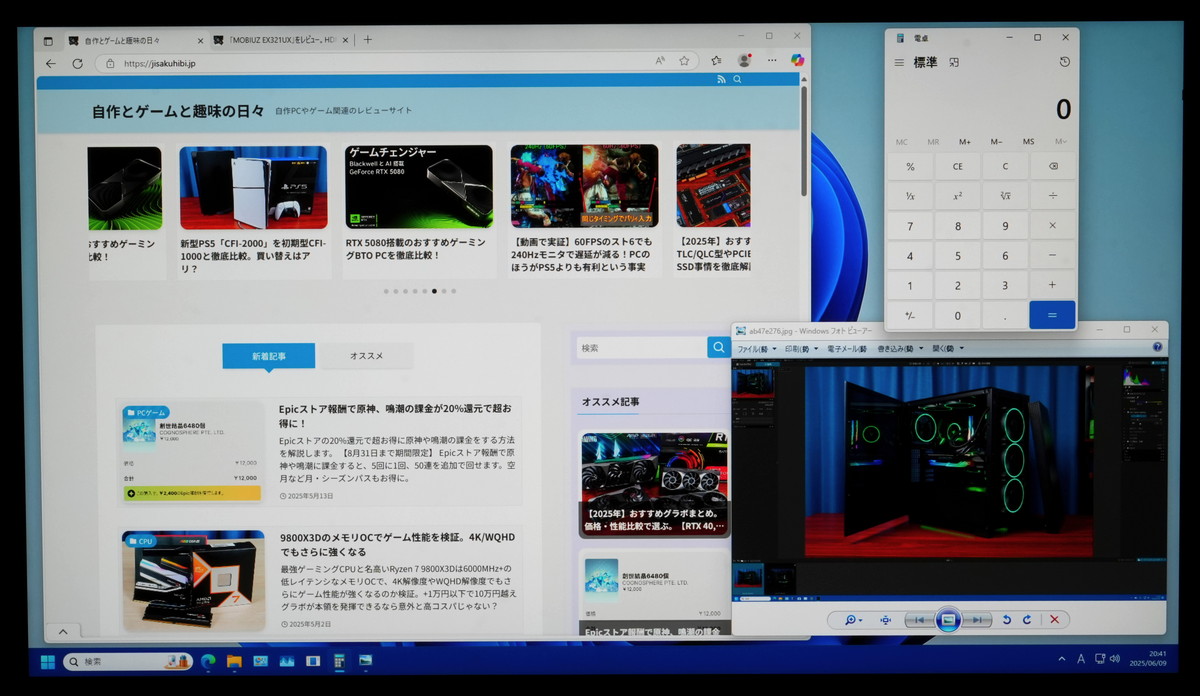
Task: Click the website search input field
Action: (640, 348)
